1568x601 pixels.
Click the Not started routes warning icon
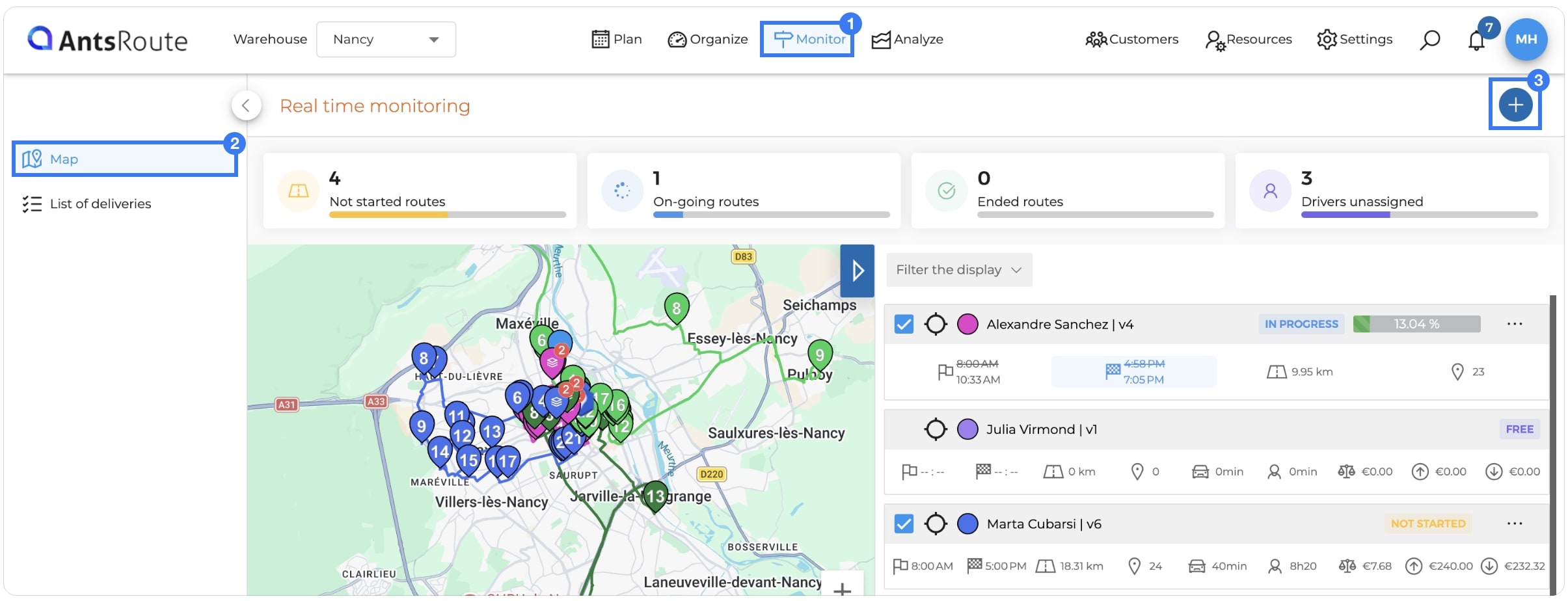pyautogui.click(x=298, y=191)
